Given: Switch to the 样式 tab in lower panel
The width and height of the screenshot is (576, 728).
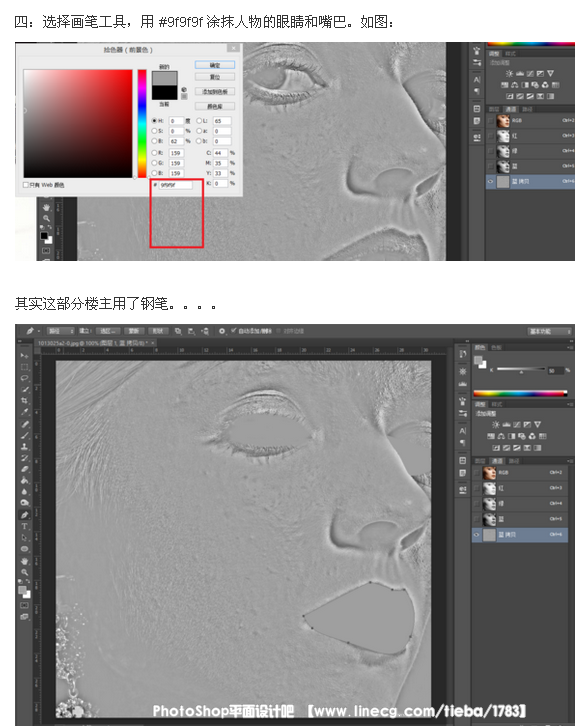Looking at the screenshot, I should (x=497, y=404).
